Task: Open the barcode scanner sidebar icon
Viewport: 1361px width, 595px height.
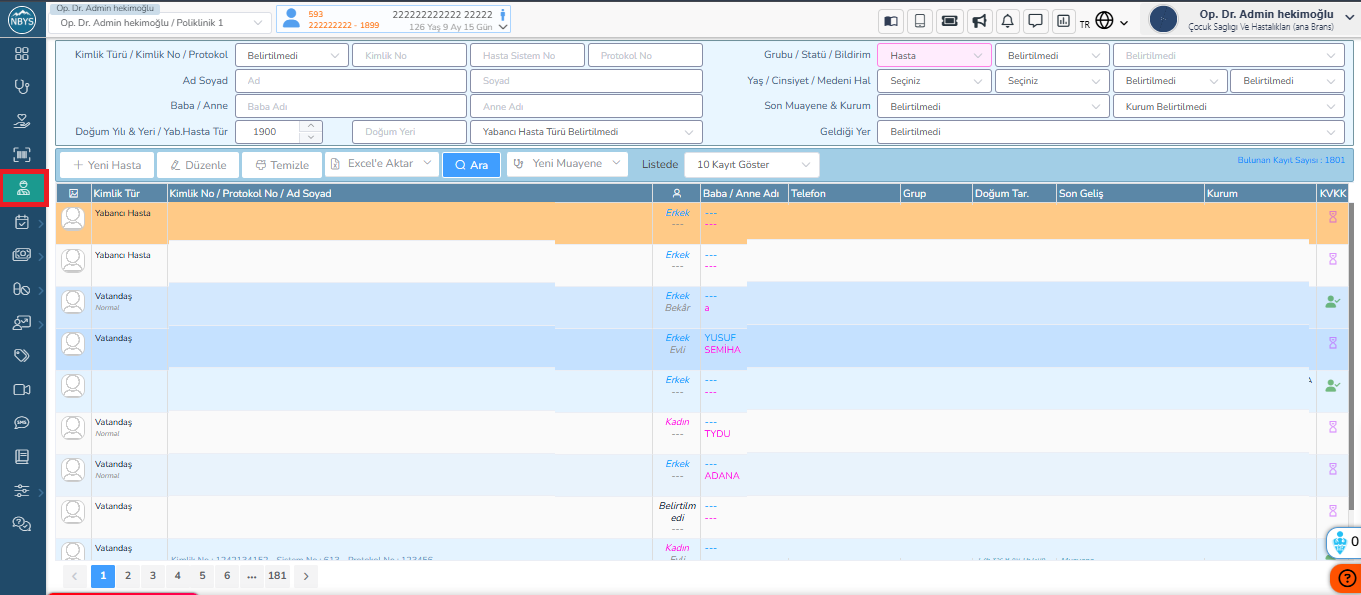Action: 22,155
